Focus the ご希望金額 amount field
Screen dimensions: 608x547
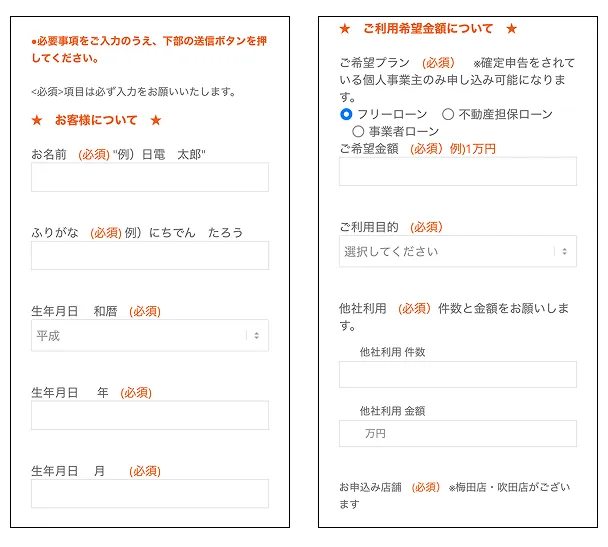tap(458, 171)
